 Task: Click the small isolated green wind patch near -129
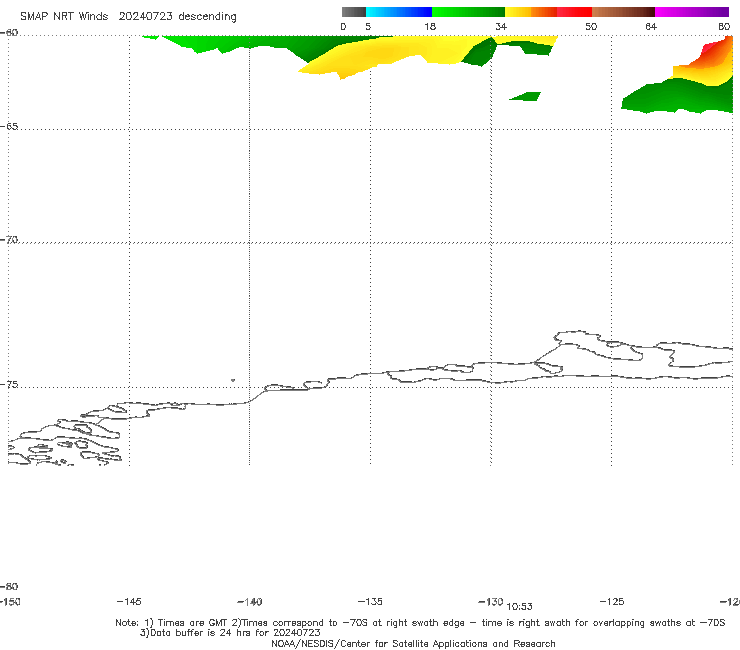(x=525, y=96)
